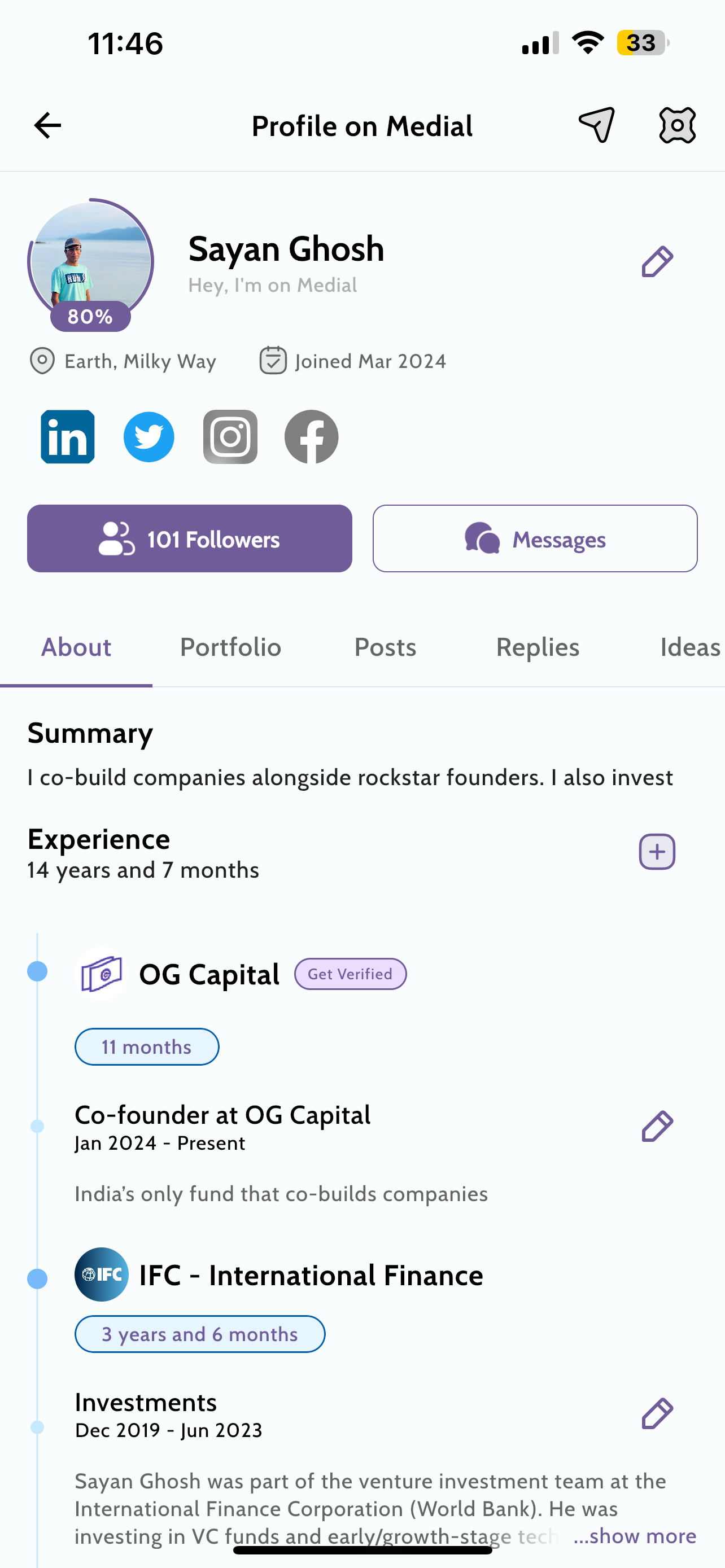Open the LinkedIn social icon

(68, 436)
